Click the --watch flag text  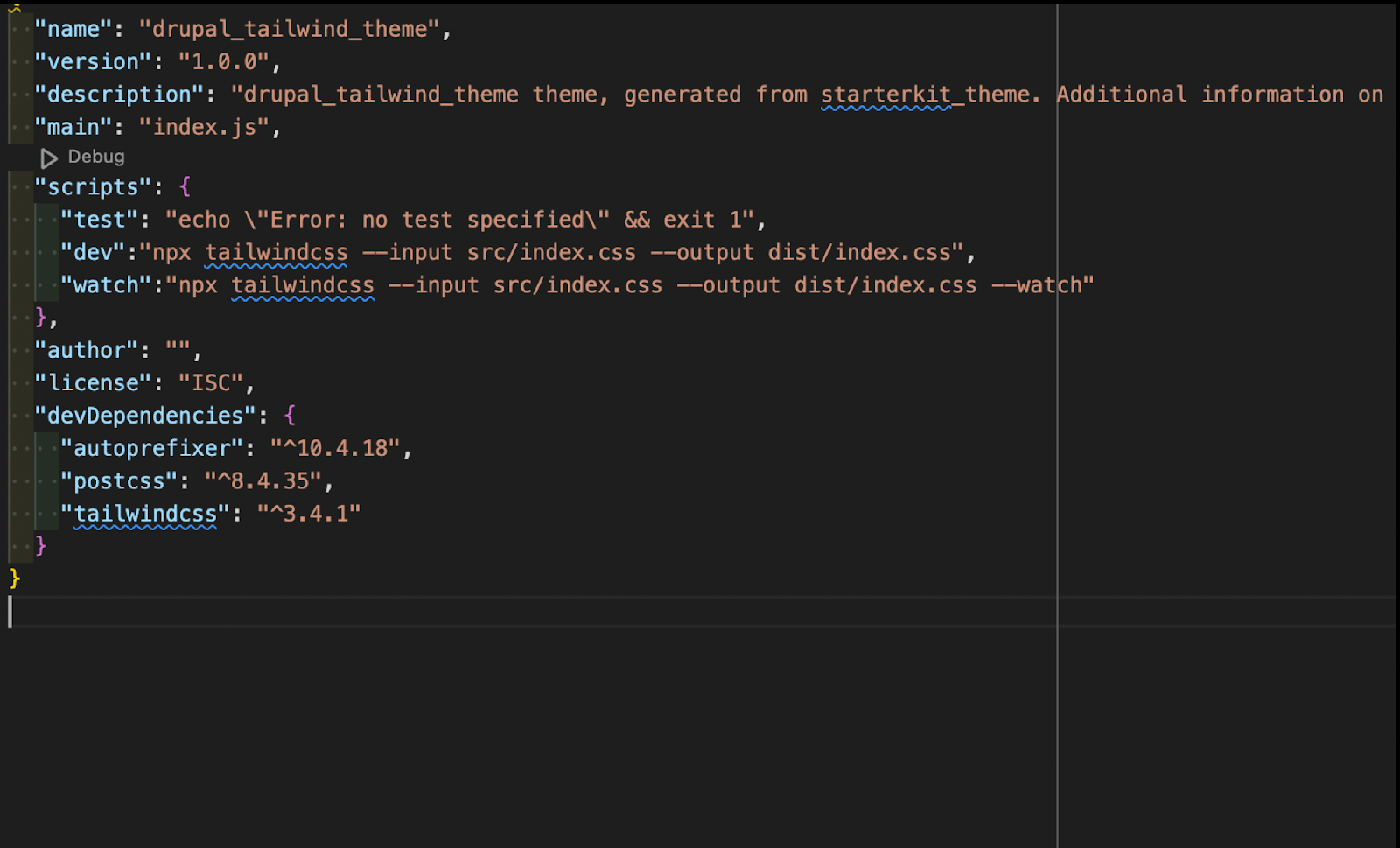(x=1037, y=285)
